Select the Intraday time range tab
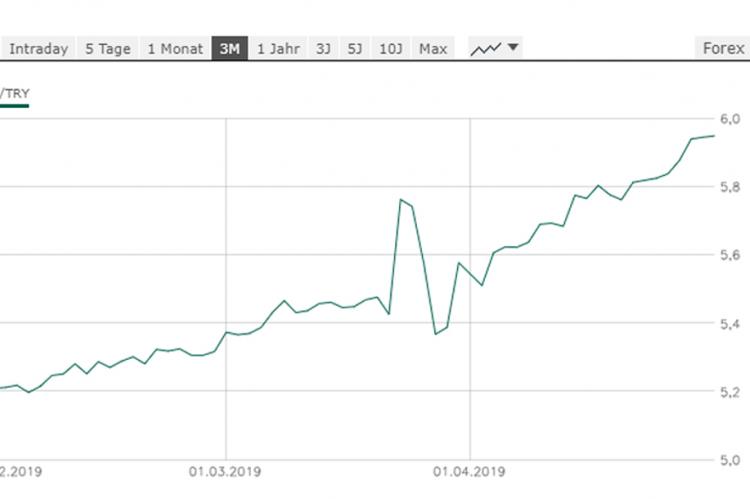This screenshot has width=750, height=499. pyautogui.click(x=38, y=48)
